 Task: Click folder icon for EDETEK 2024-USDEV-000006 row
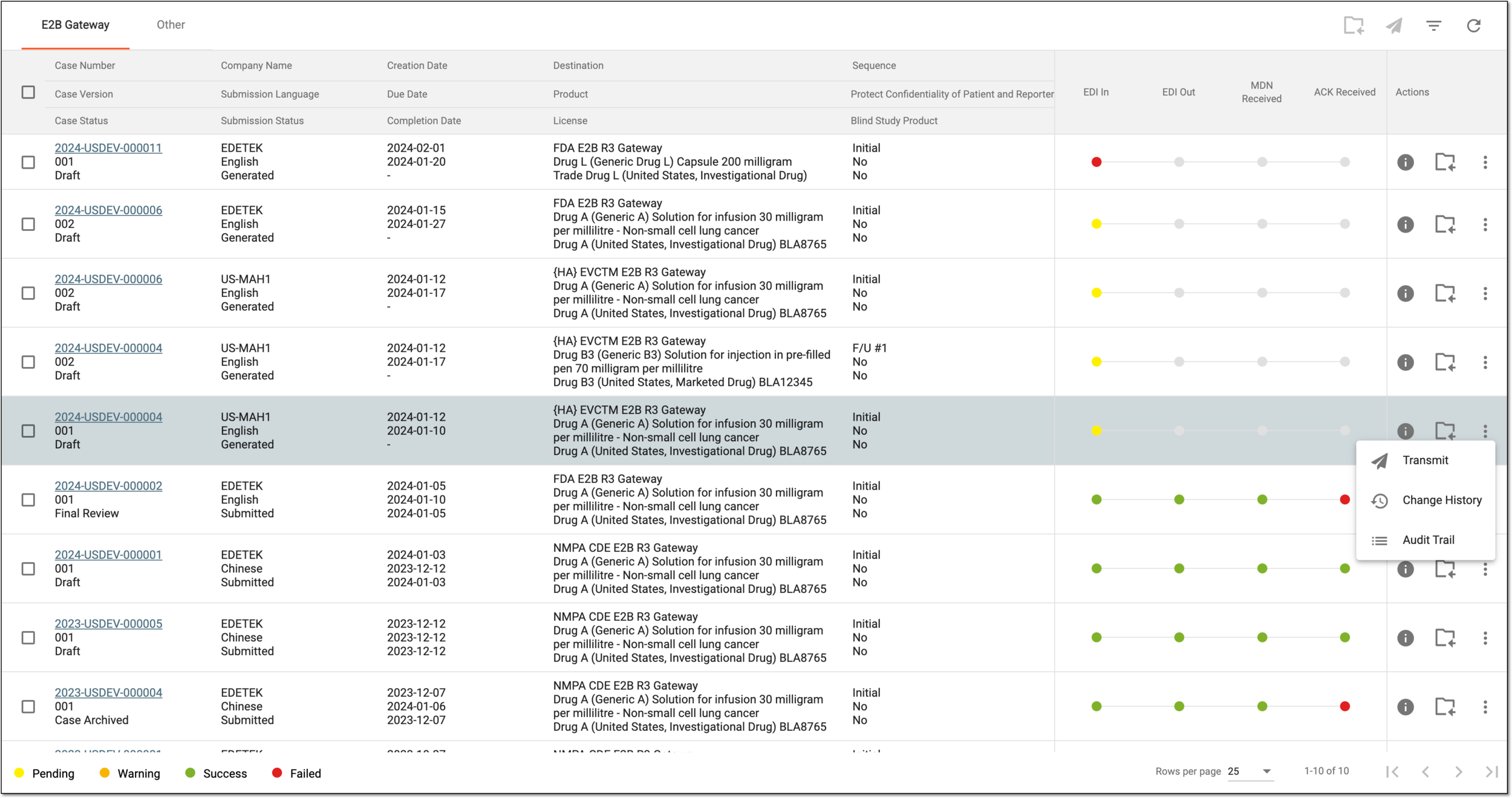pos(1445,224)
